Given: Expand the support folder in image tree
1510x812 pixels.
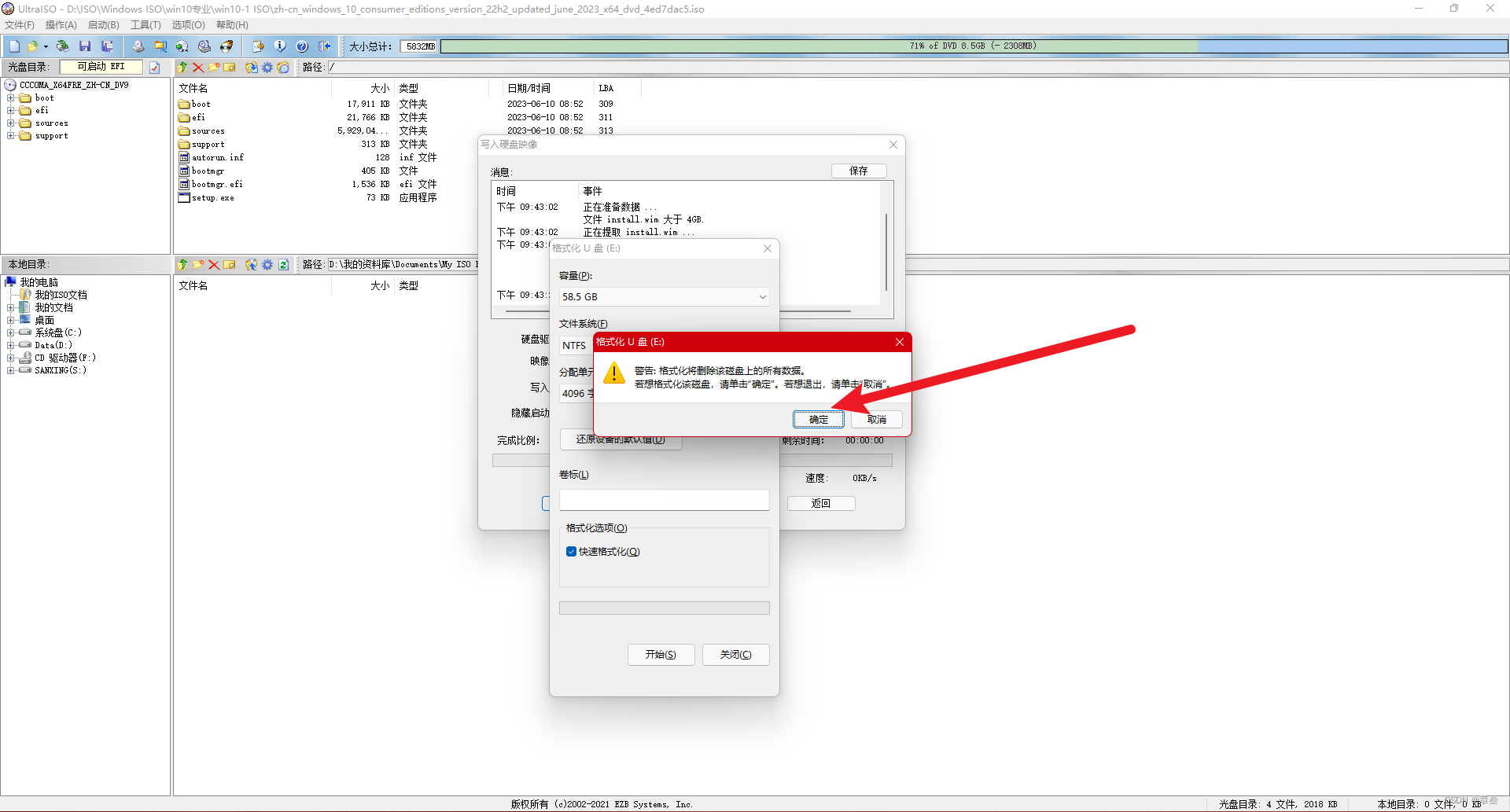Looking at the screenshot, I should (x=11, y=136).
